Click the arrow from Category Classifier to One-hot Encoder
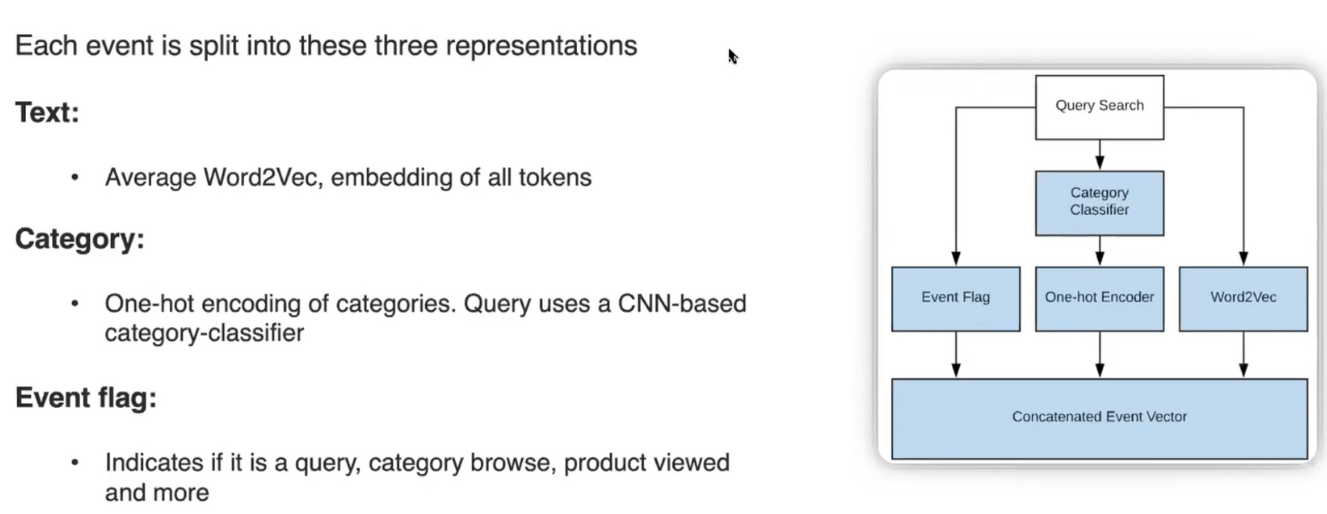Viewport: 1327px width, 514px height. point(1100,250)
